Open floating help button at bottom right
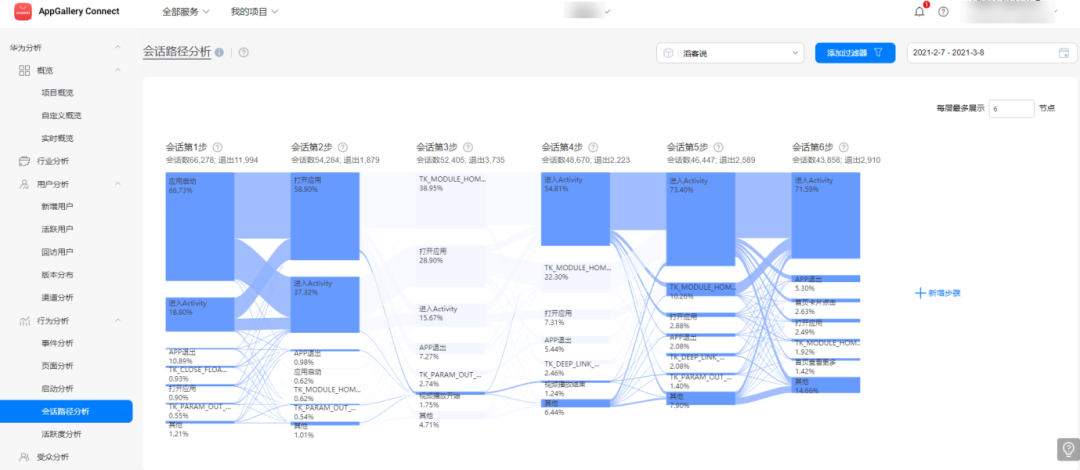 point(1068,449)
